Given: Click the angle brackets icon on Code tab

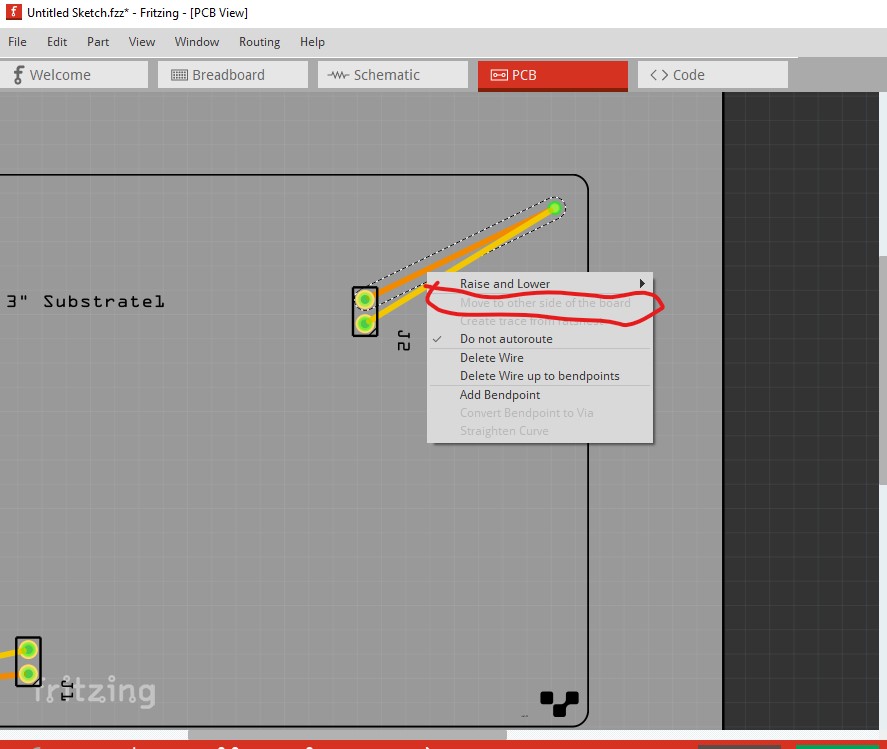Looking at the screenshot, I should pos(658,75).
